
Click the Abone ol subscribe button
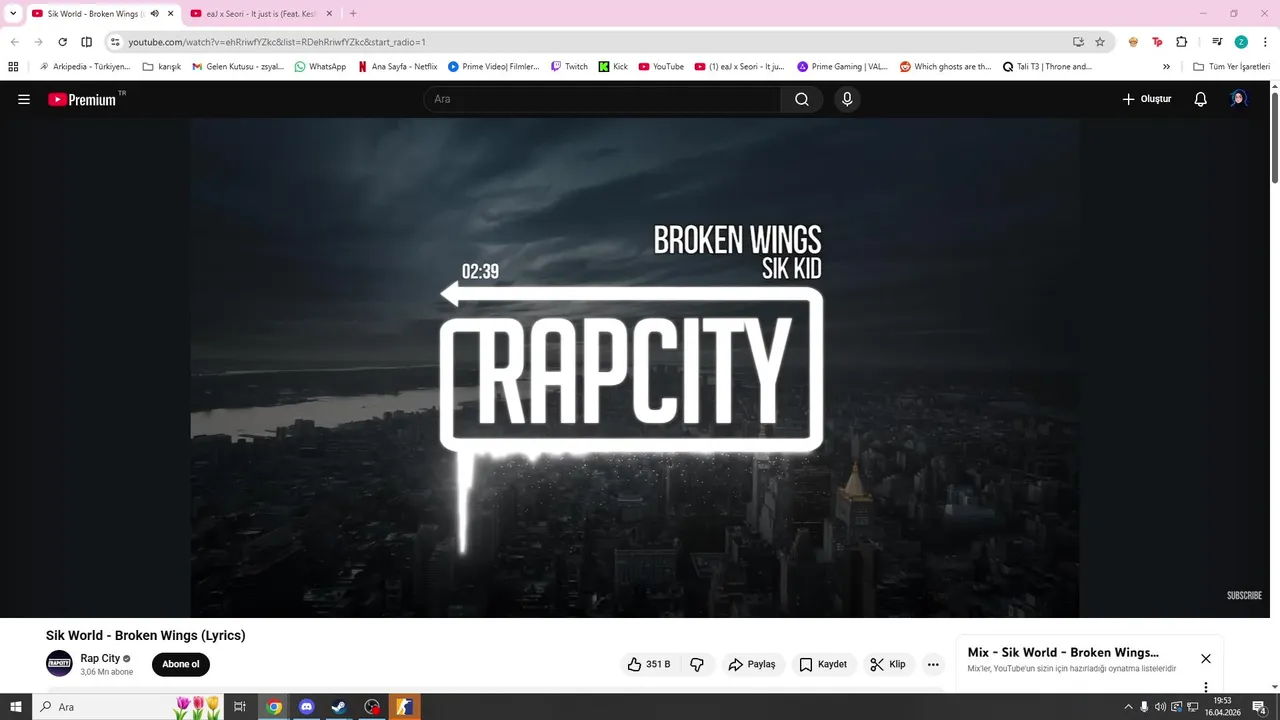pos(181,664)
